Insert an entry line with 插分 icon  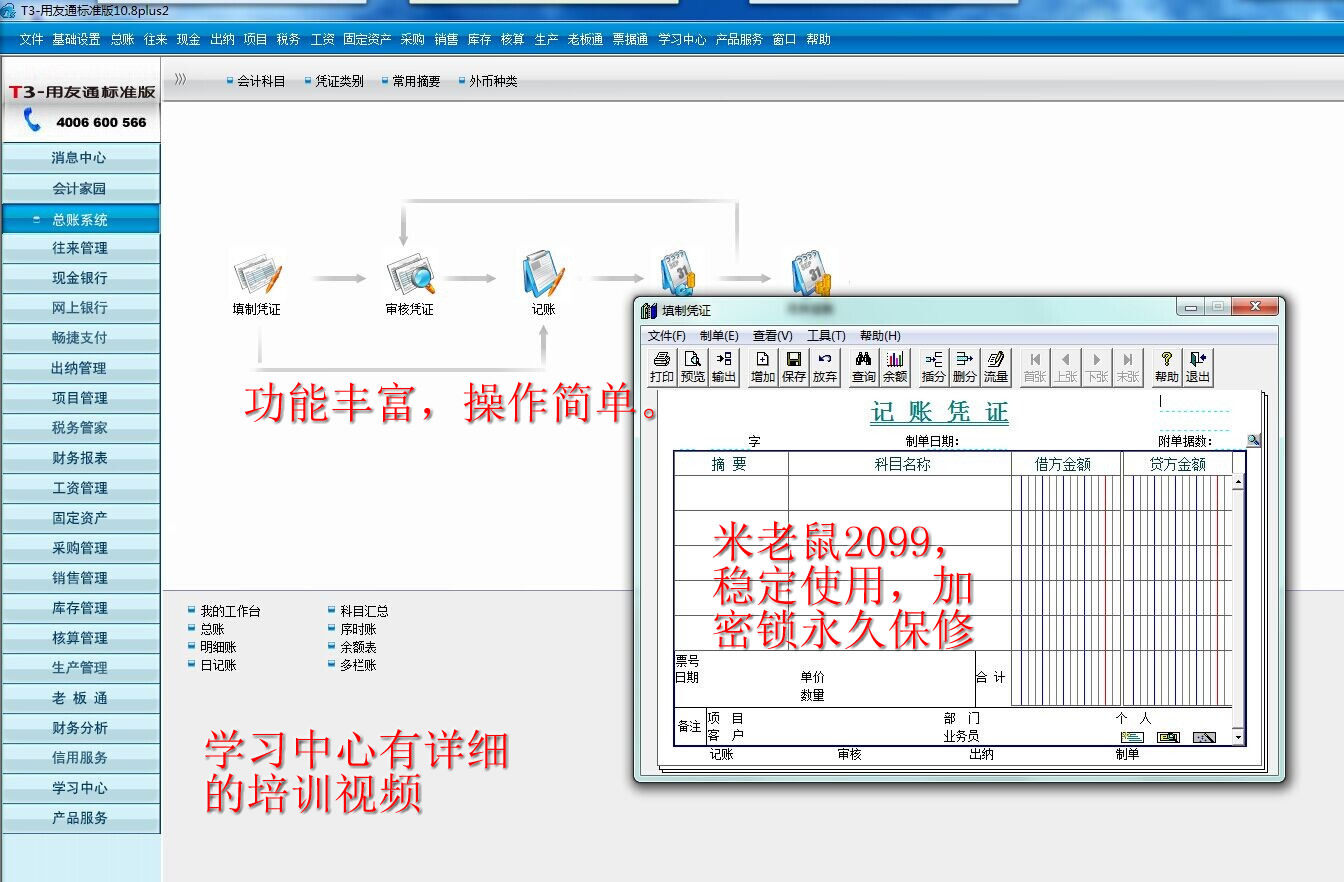click(x=934, y=367)
